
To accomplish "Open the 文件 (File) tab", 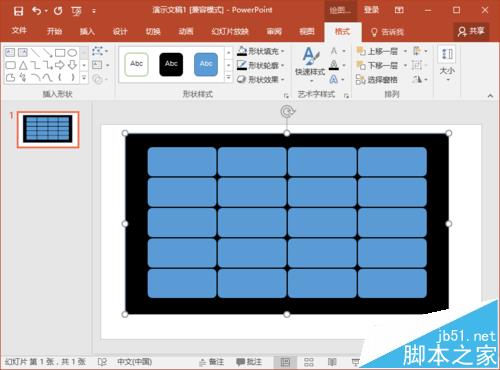I will point(19,31).
